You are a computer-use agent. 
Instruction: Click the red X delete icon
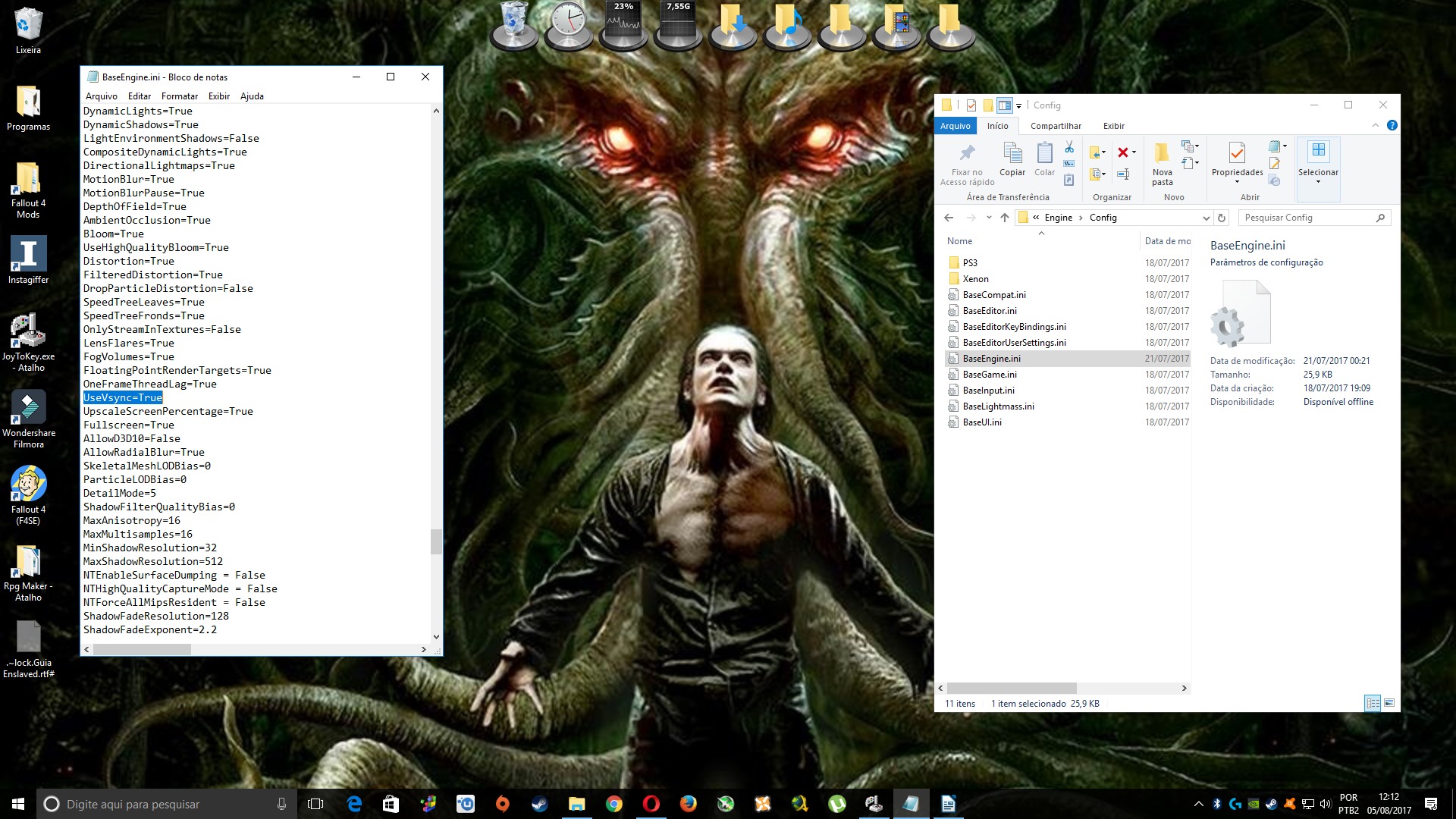click(x=1123, y=152)
